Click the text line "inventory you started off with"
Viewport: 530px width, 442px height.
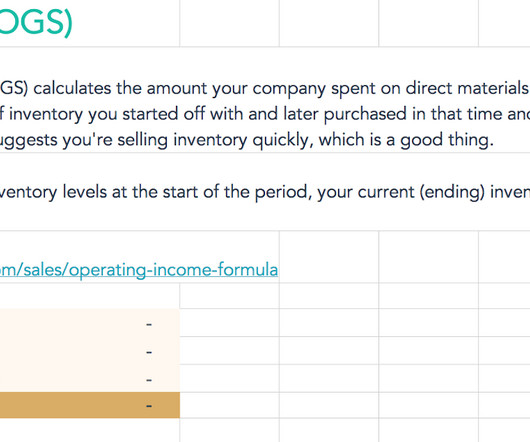265,114
